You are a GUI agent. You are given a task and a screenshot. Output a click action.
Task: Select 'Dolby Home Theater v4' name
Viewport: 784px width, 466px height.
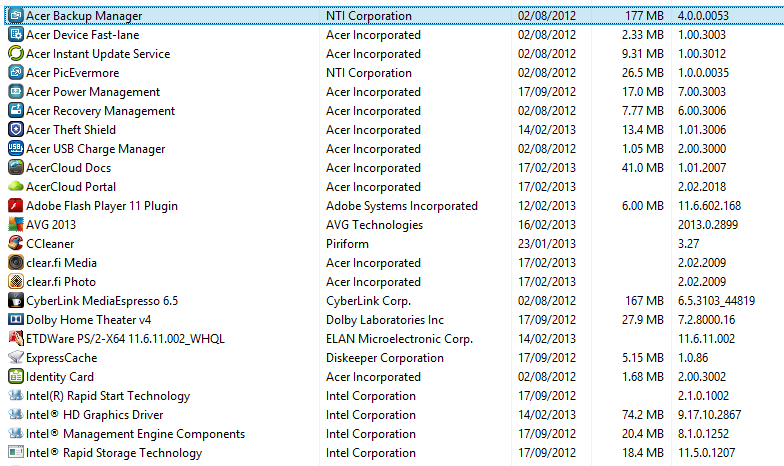pos(88,320)
